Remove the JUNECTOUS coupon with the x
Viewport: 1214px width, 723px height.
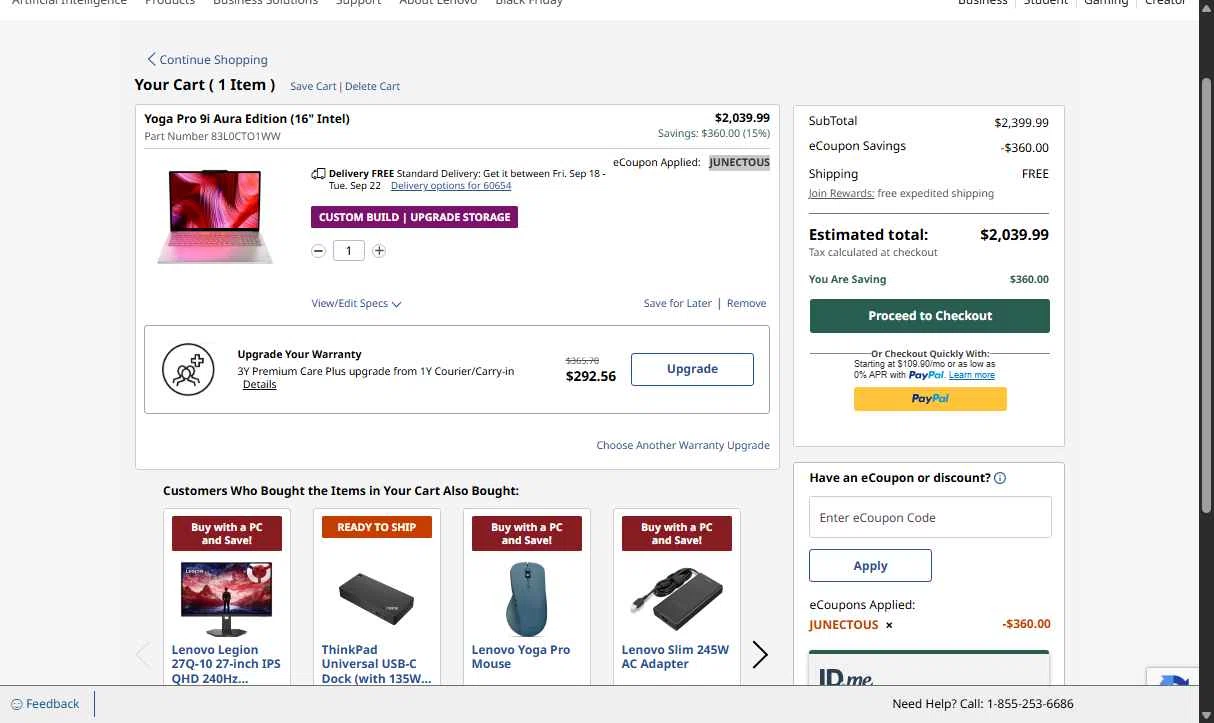click(889, 625)
